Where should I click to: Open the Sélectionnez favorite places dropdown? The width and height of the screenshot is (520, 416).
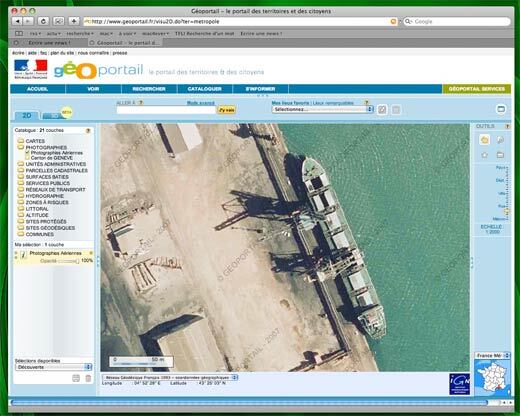click(x=322, y=109)
